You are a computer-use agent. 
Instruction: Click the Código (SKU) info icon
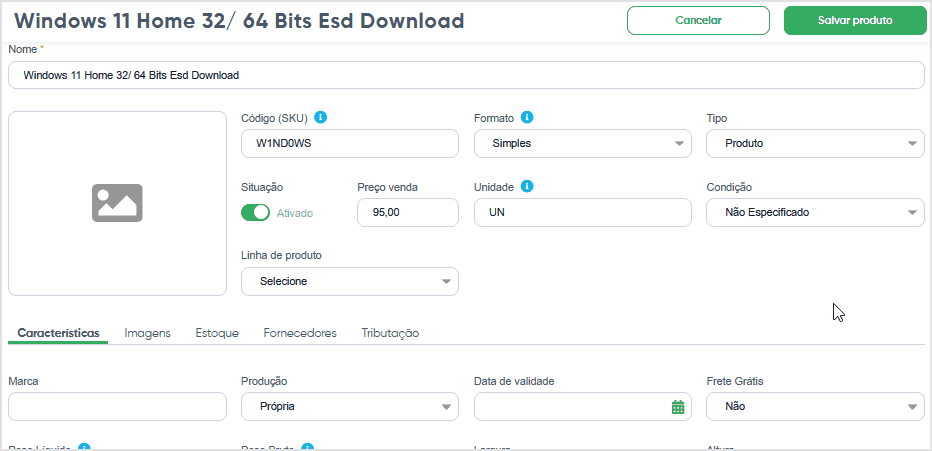[320, 118]
